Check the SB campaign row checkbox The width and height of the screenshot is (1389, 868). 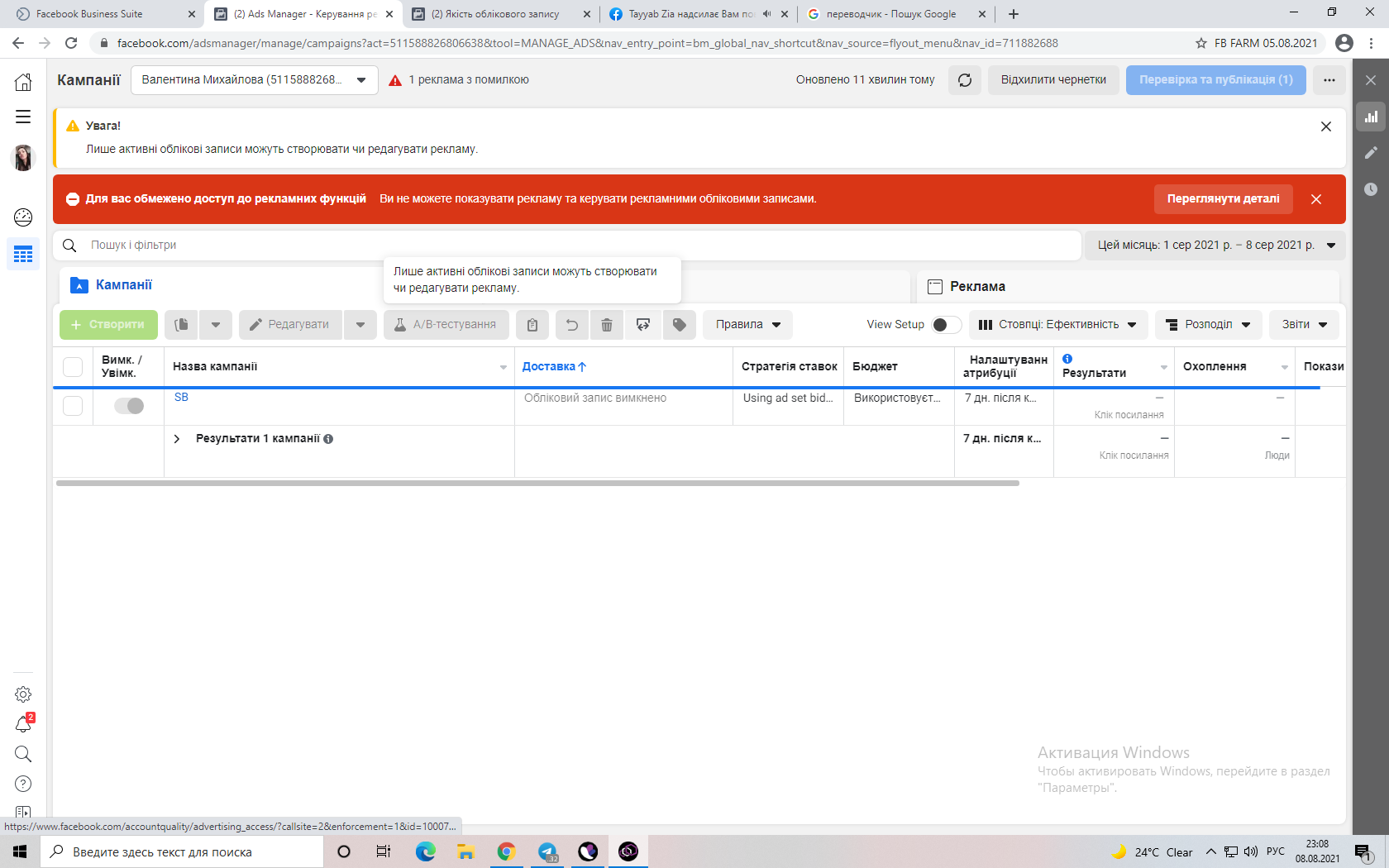click(x=73, y=406)
